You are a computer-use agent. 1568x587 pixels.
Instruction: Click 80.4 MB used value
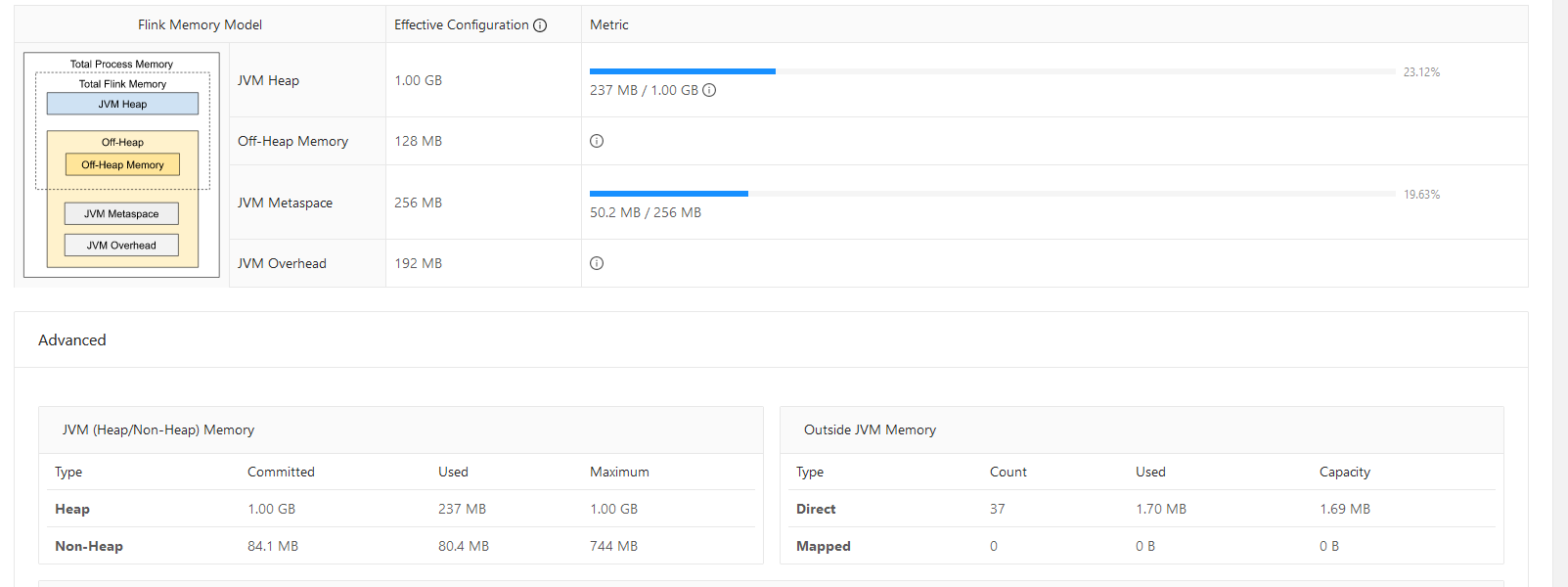(464, 546)
